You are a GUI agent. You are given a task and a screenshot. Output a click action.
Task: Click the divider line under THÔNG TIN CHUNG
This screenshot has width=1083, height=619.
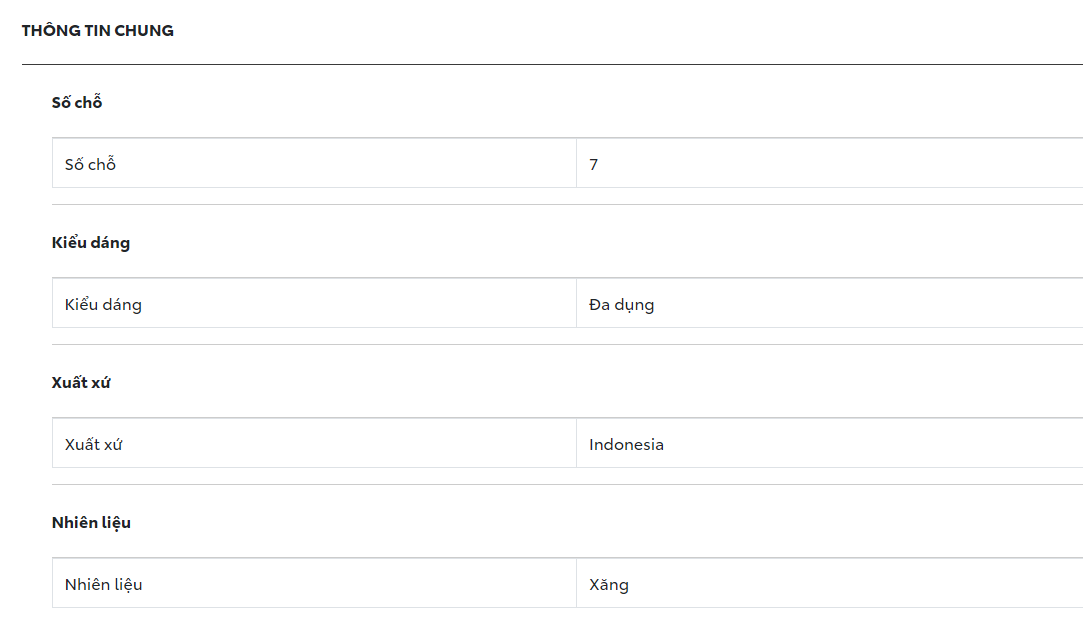(x=552, y=65)
